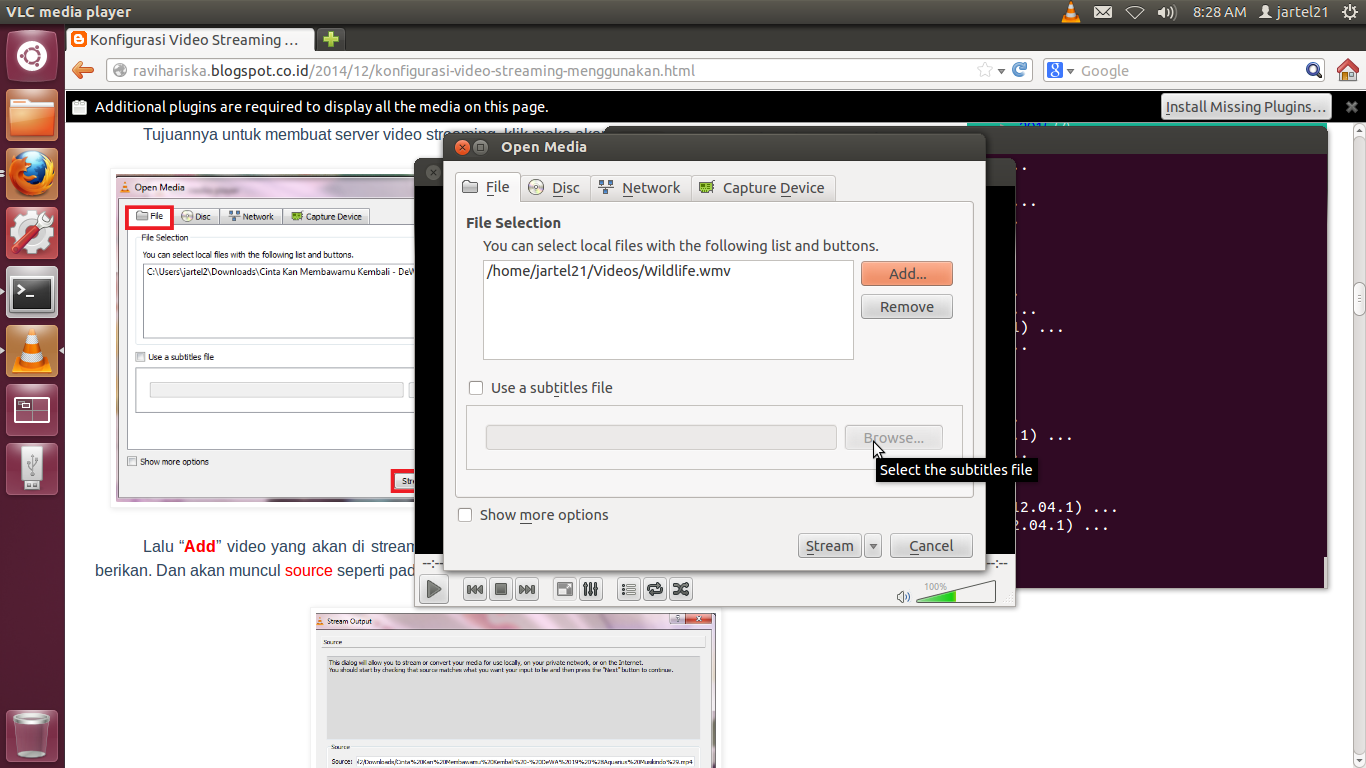
Task: Open System Settings from the launcher
Action: [32, 234]
